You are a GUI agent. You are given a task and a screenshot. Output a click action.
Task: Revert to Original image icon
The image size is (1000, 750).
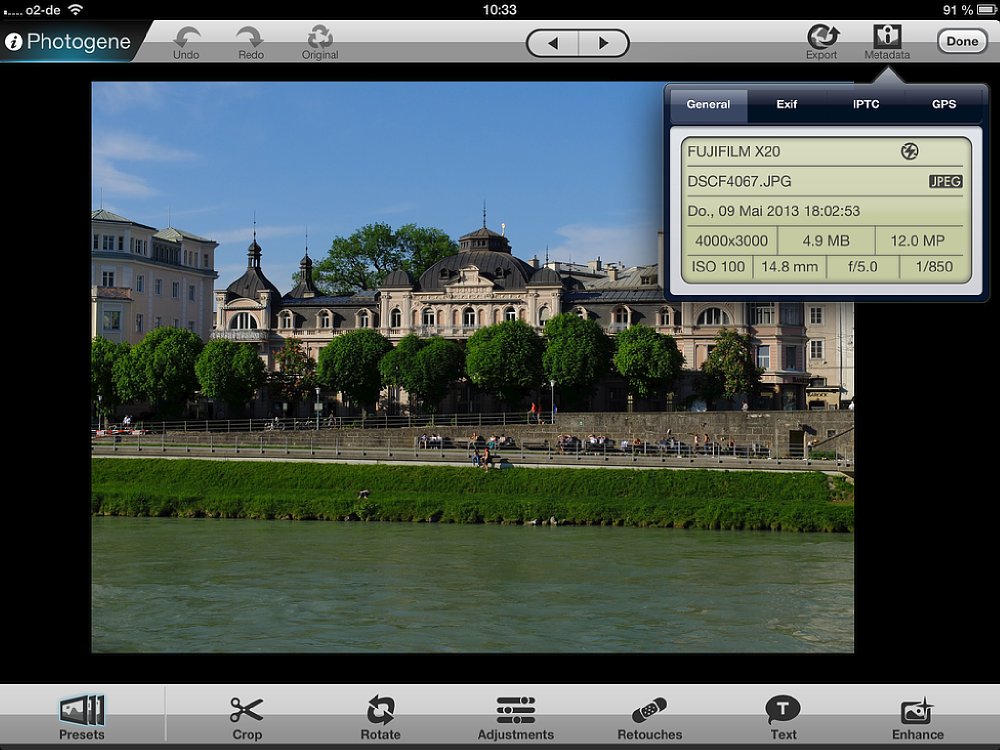coord(320,38)
